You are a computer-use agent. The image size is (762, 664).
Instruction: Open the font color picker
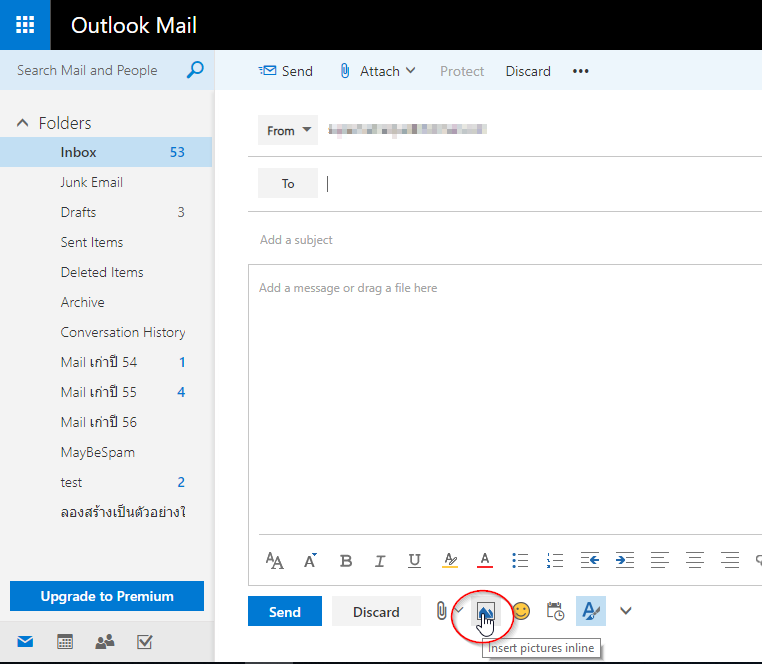click(485, 561)
